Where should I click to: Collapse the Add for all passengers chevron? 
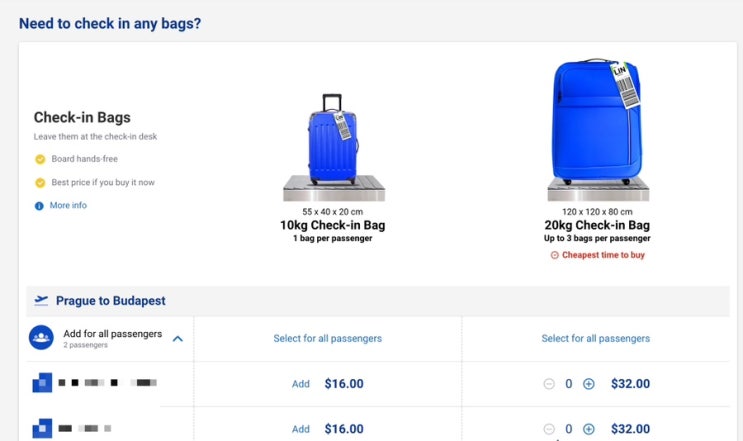pyautogui.click(x=178, y=339)
